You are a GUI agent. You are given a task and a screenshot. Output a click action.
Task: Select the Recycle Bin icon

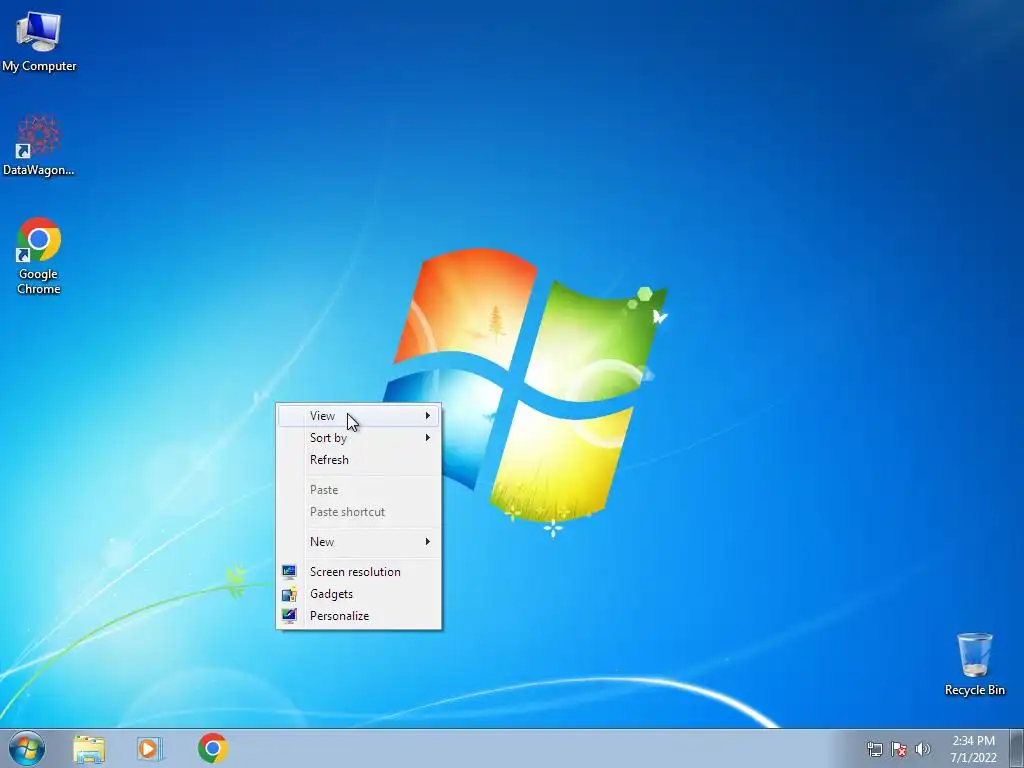974,664
